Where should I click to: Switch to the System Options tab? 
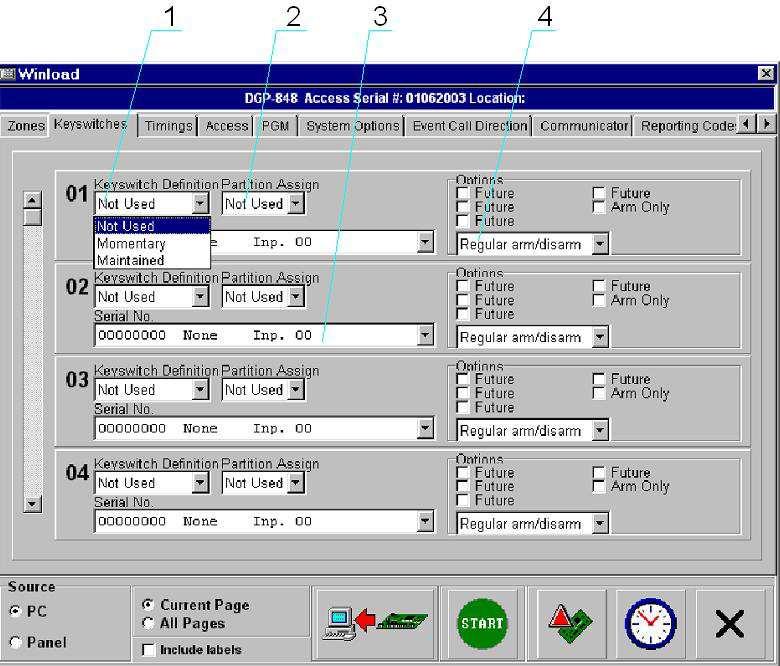coord(353,126)
